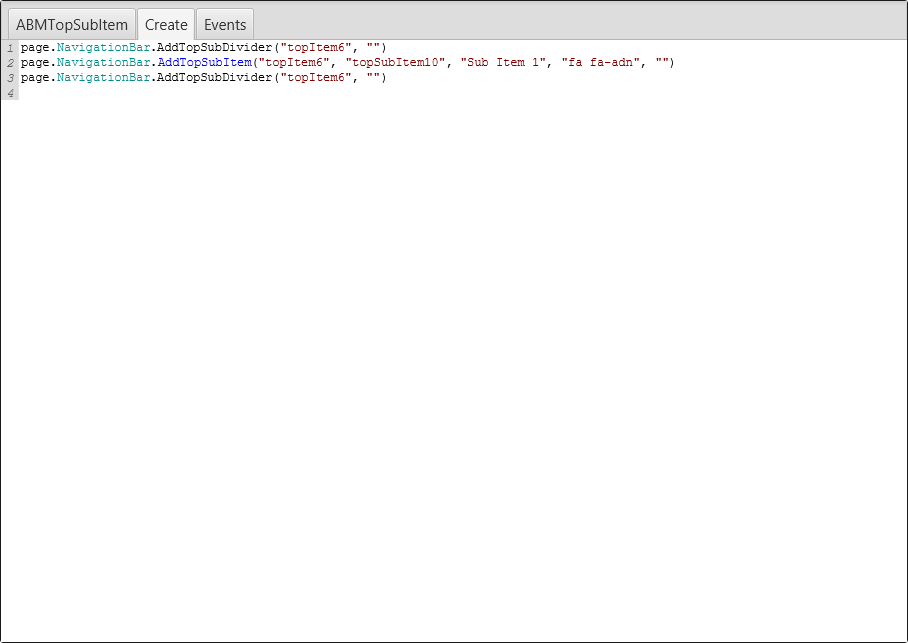This screenshot has height=643, width=908.
Task: Click NavigationBar on line 3
Action: pos(104,78)
